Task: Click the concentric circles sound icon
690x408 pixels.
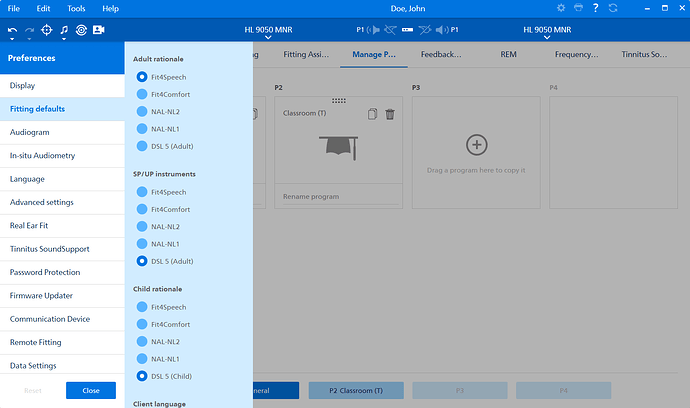Action: (81, 30)
